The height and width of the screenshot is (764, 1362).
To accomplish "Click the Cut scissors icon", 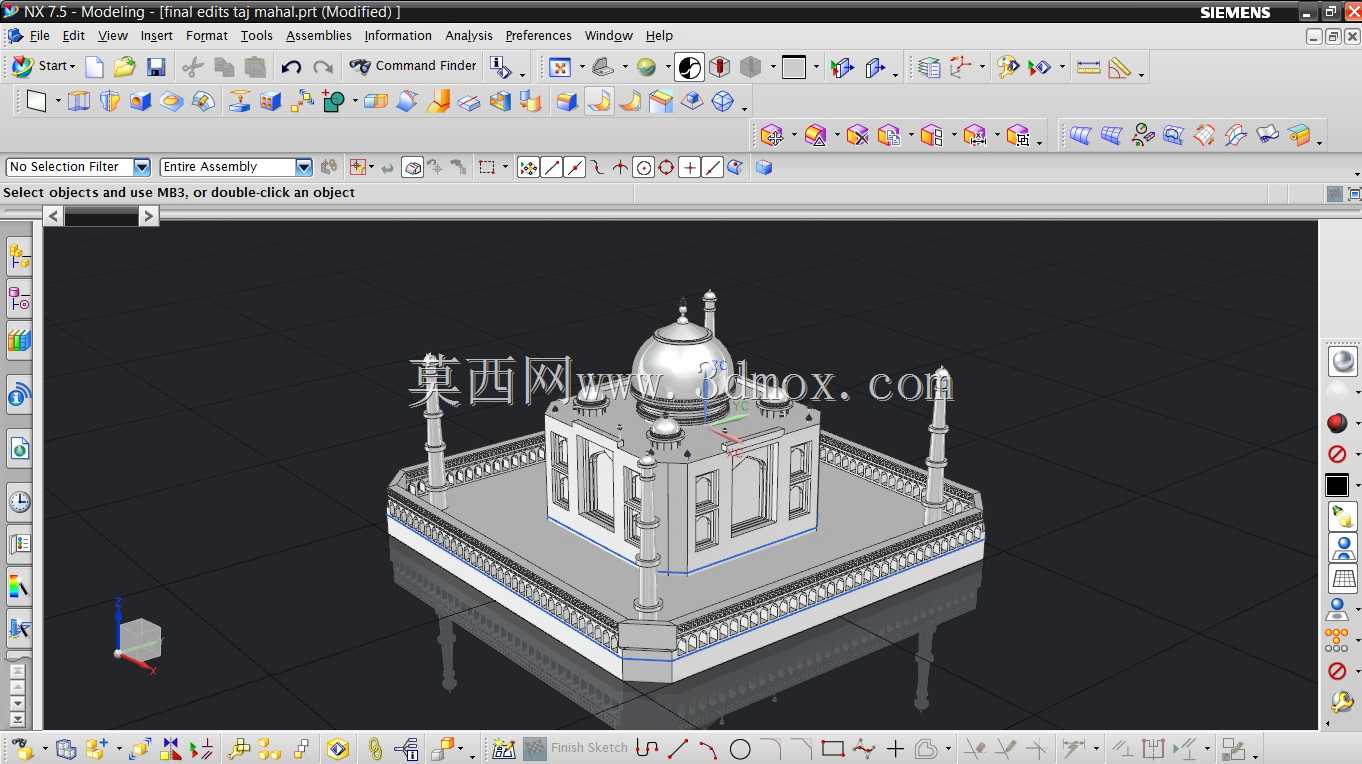I will 193,67.
